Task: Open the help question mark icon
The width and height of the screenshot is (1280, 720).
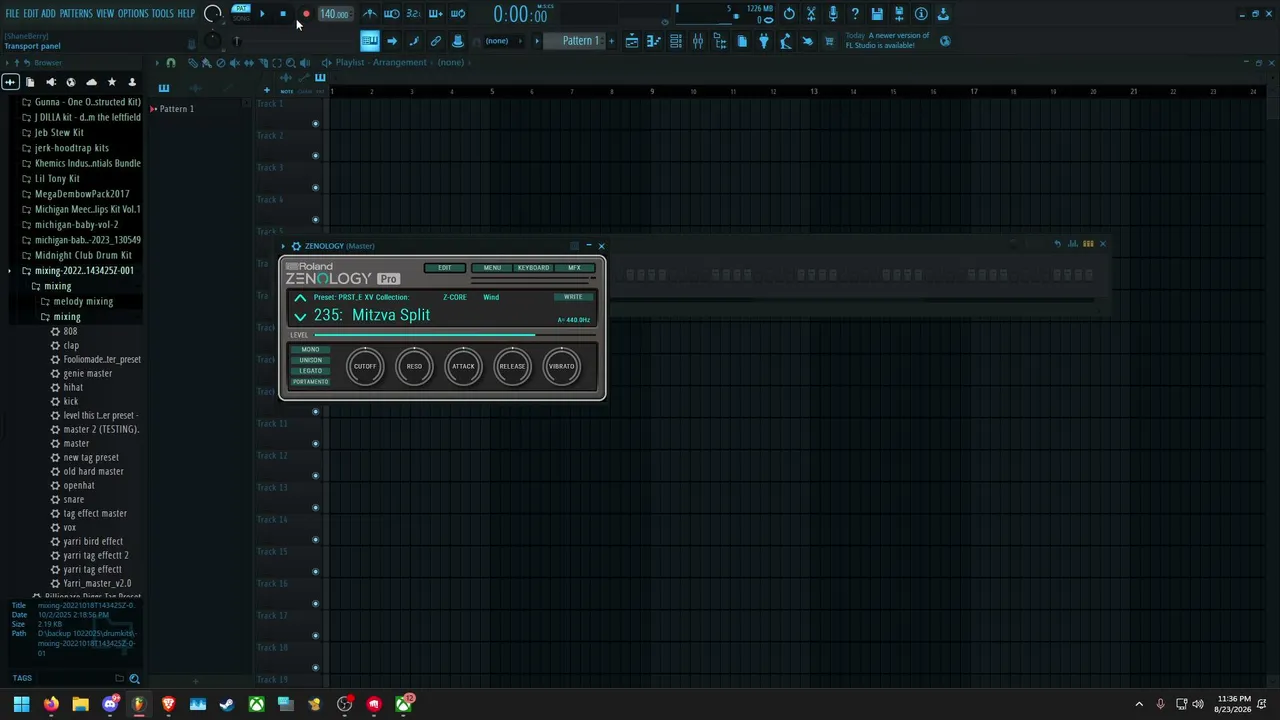Action: click(855, 14)
